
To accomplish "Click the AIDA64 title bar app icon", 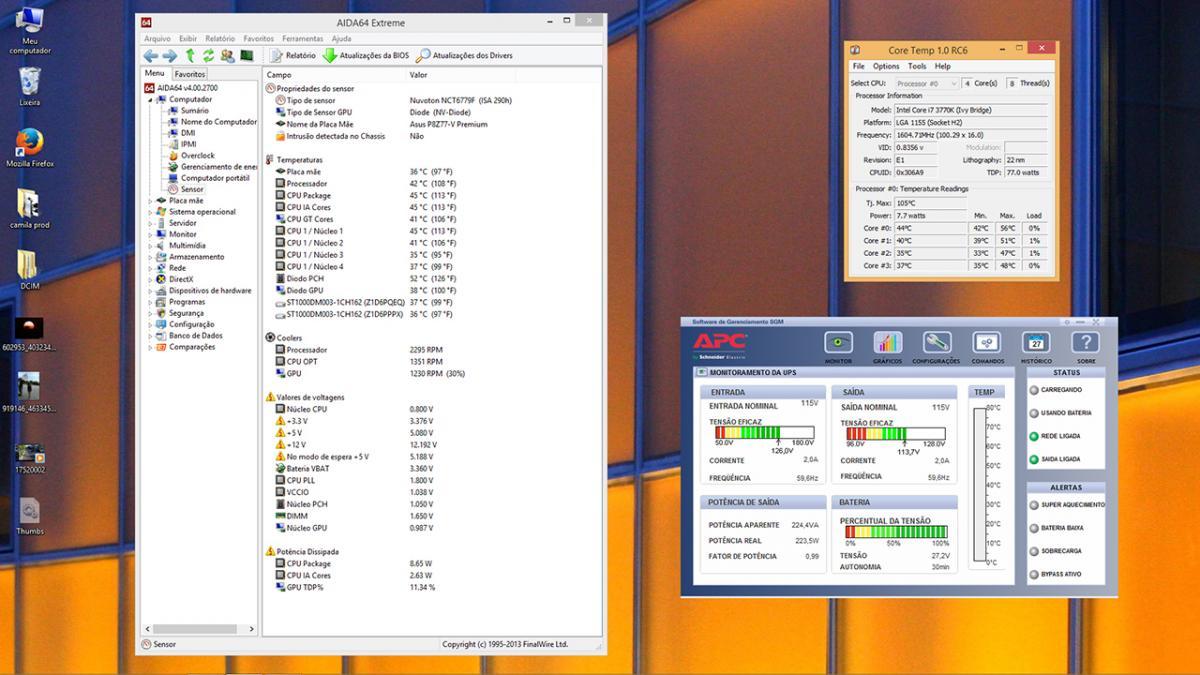I will tap(147, 22).
